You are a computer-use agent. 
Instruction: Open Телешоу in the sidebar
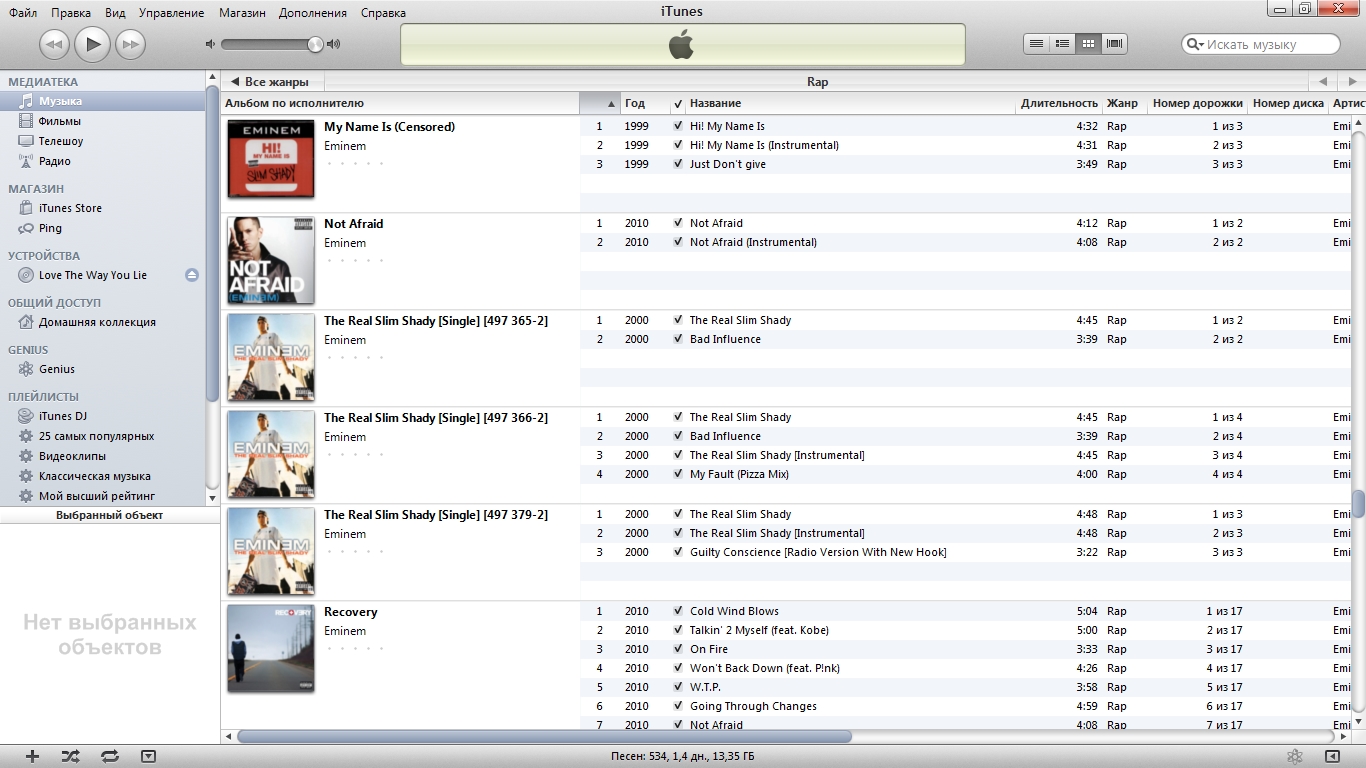(103, 141)
